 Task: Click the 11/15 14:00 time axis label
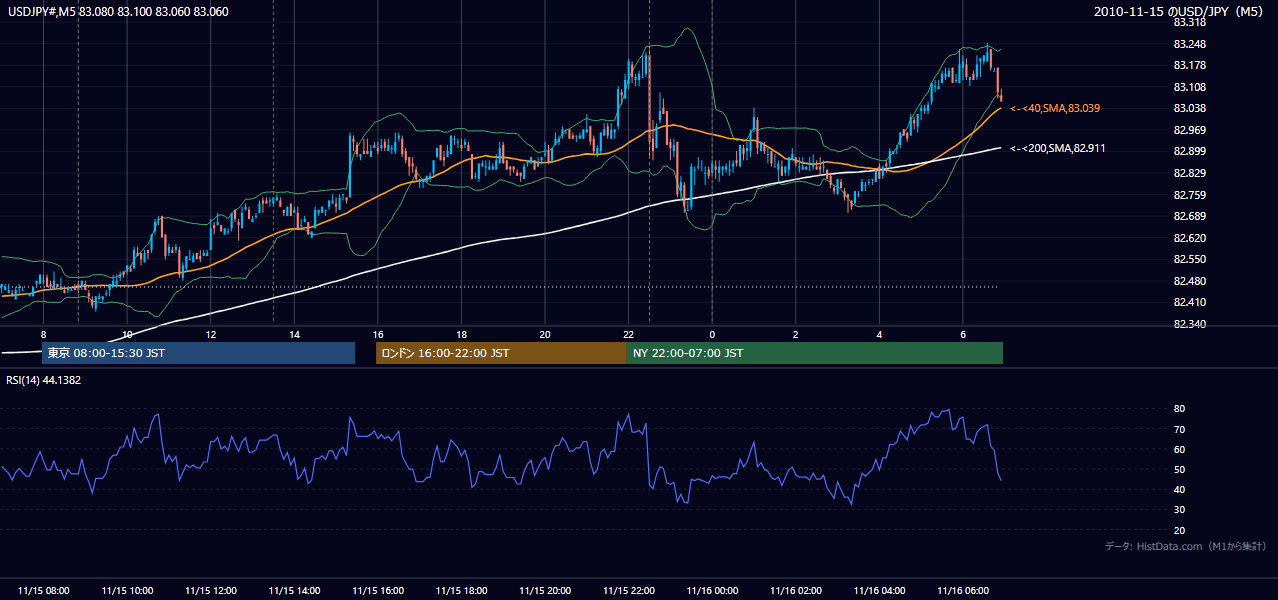295,591
